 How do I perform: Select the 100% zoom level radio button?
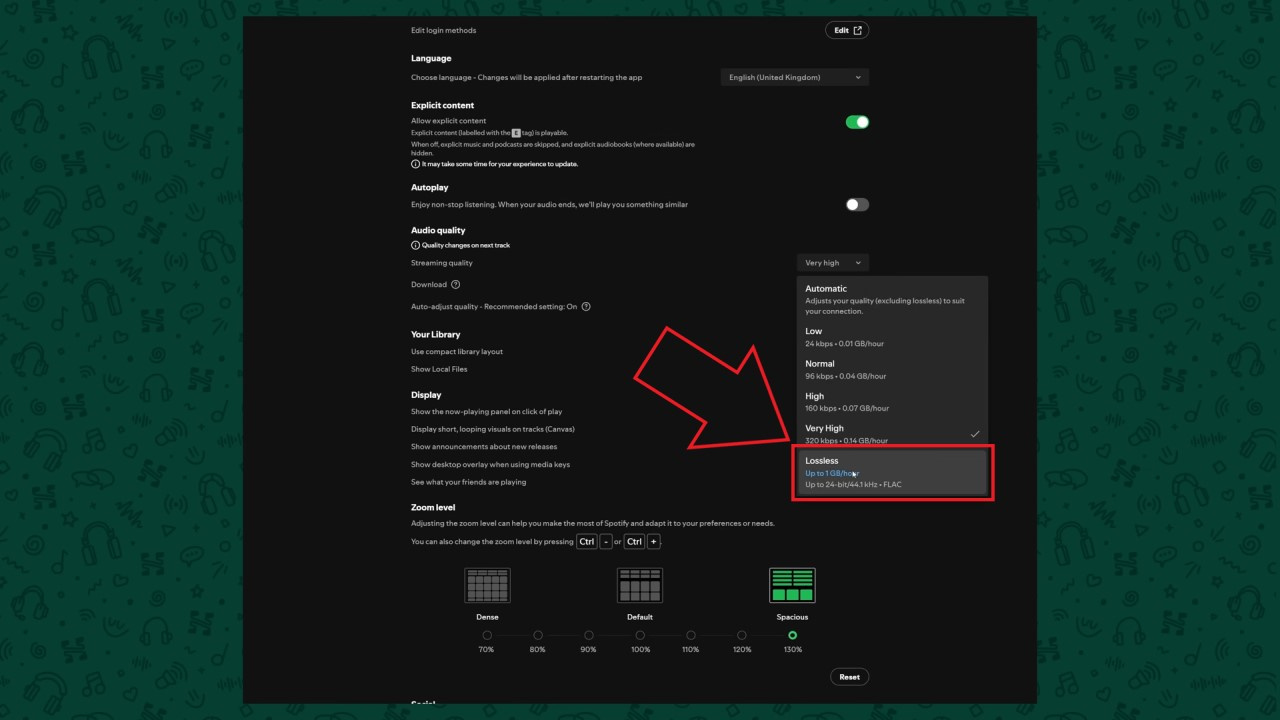point(640,635)
